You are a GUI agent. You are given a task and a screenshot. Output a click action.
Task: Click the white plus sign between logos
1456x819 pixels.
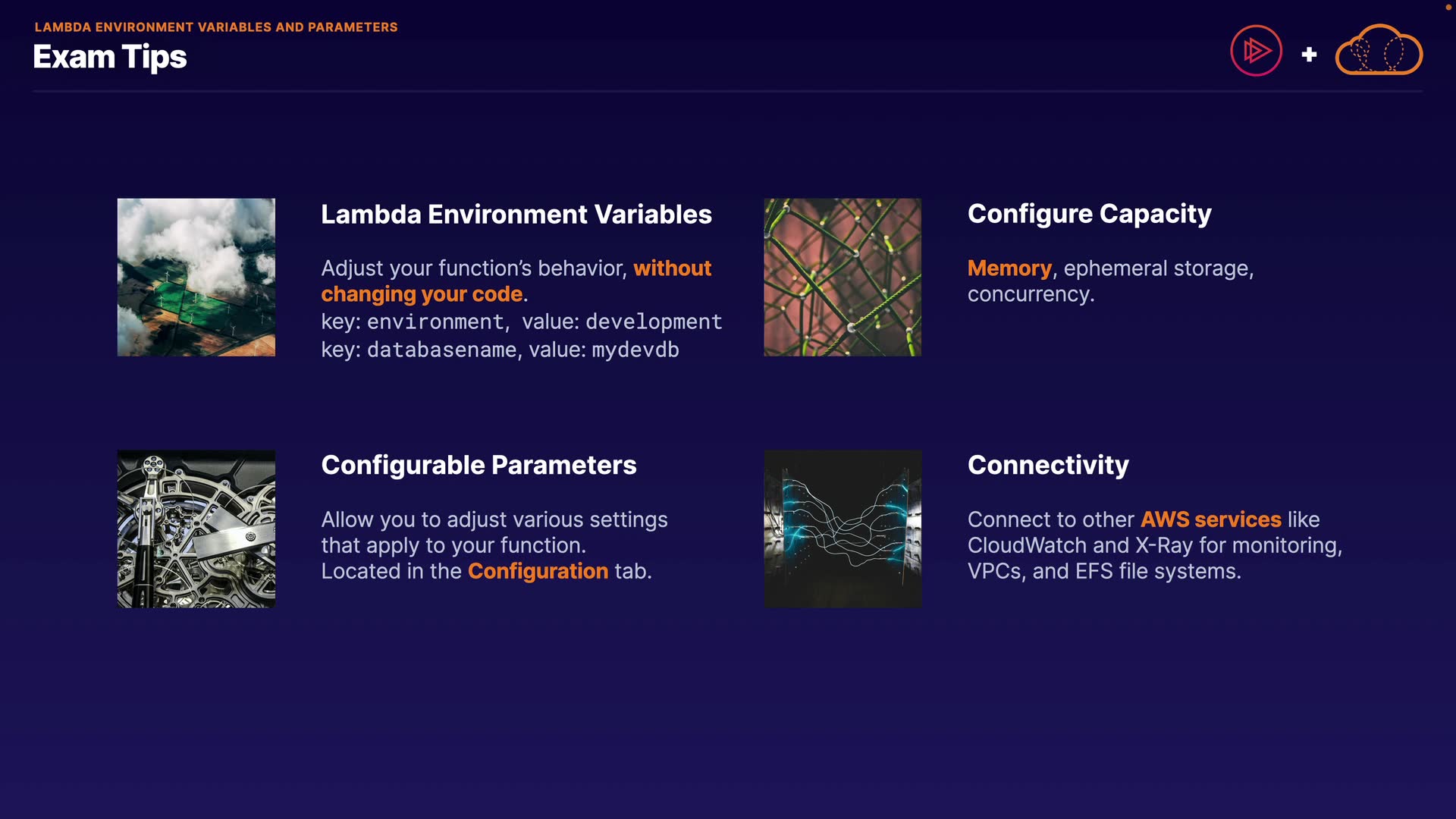point(1309,55)
